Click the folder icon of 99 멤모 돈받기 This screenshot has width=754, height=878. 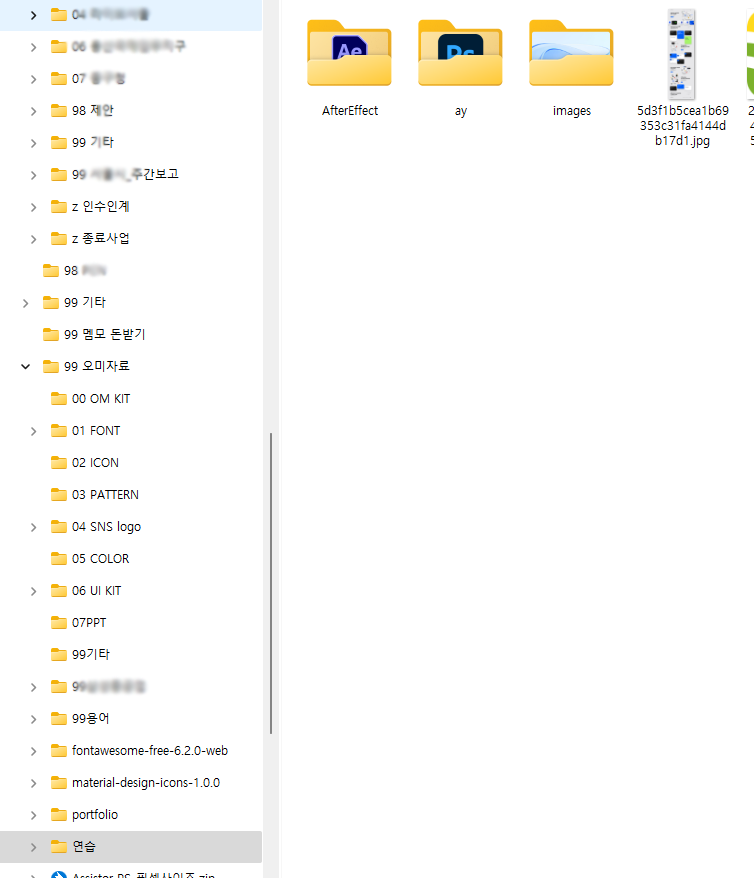pos(51,334)
